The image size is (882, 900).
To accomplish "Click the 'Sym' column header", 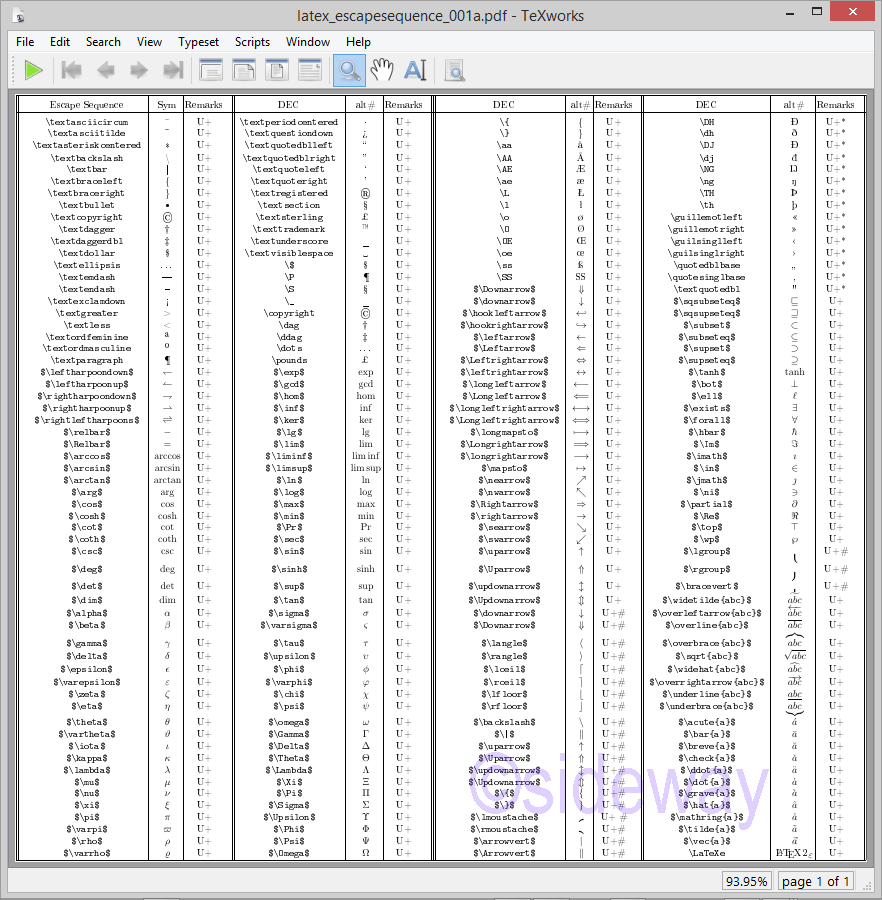I will coord(166,104).
